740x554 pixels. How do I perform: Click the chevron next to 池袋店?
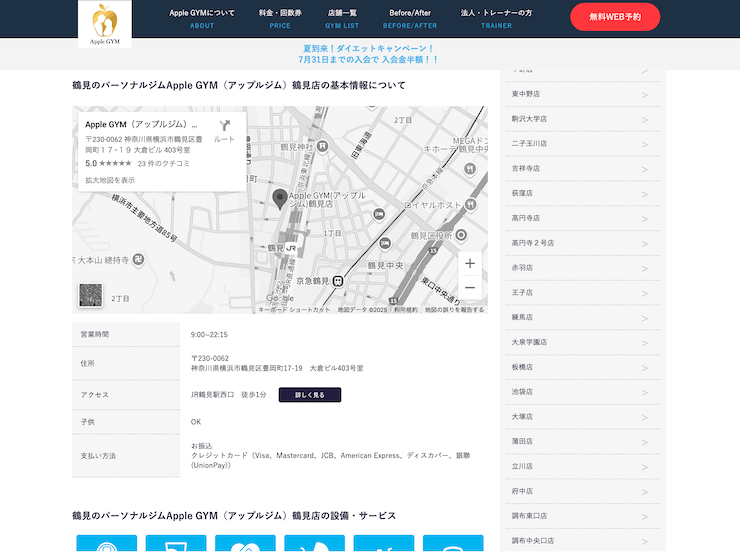click(x=645, y=393)
